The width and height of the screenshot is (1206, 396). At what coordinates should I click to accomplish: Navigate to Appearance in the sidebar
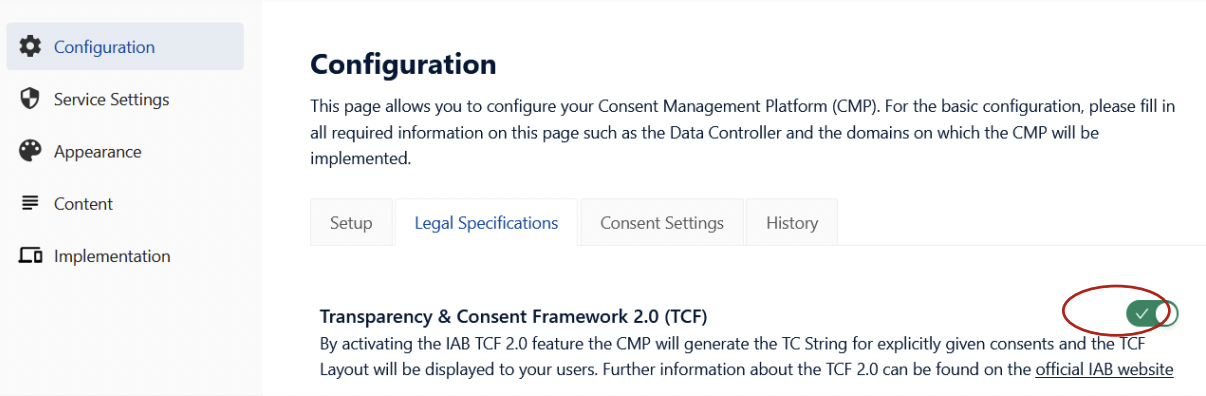coord(97,152)
